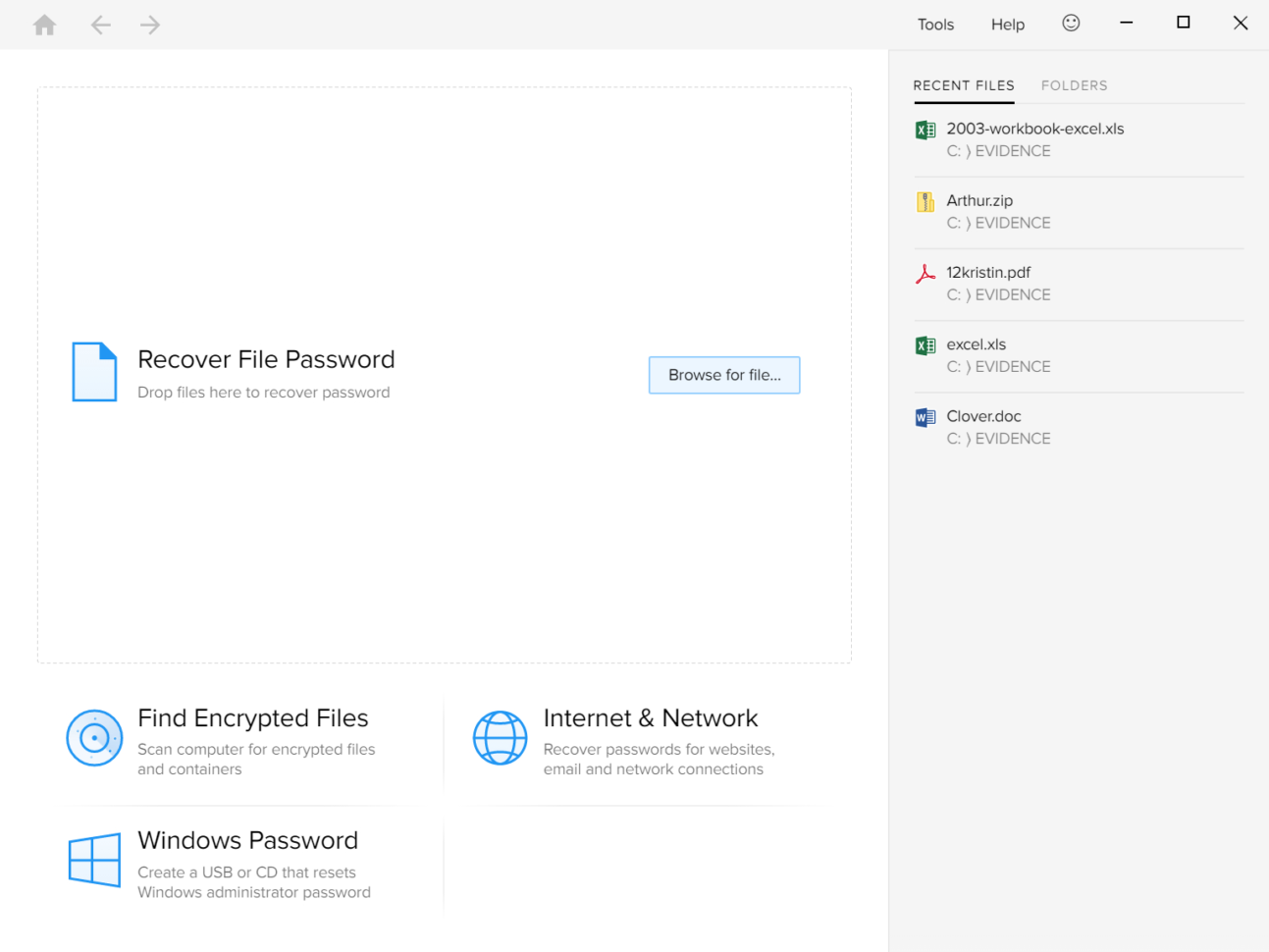Click the Windows Password logo icon

94,861
